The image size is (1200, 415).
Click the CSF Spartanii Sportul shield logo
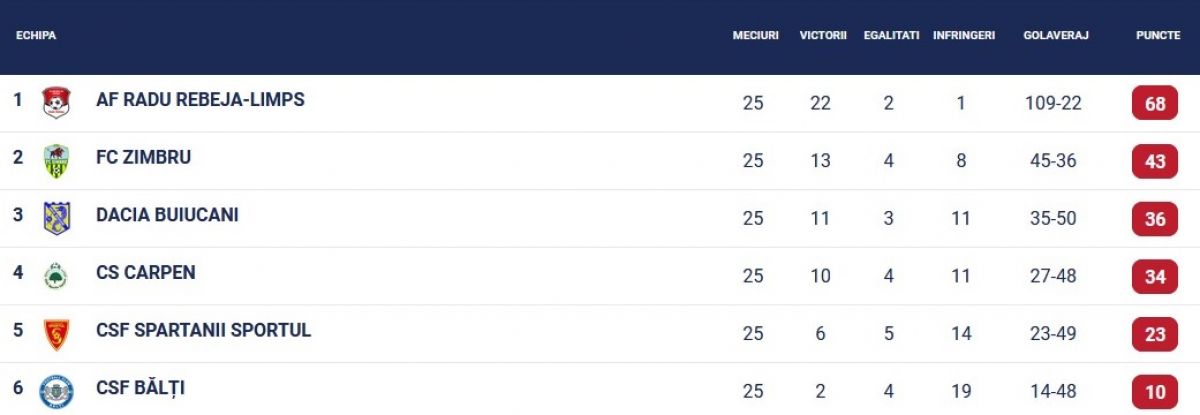(56, 334)
